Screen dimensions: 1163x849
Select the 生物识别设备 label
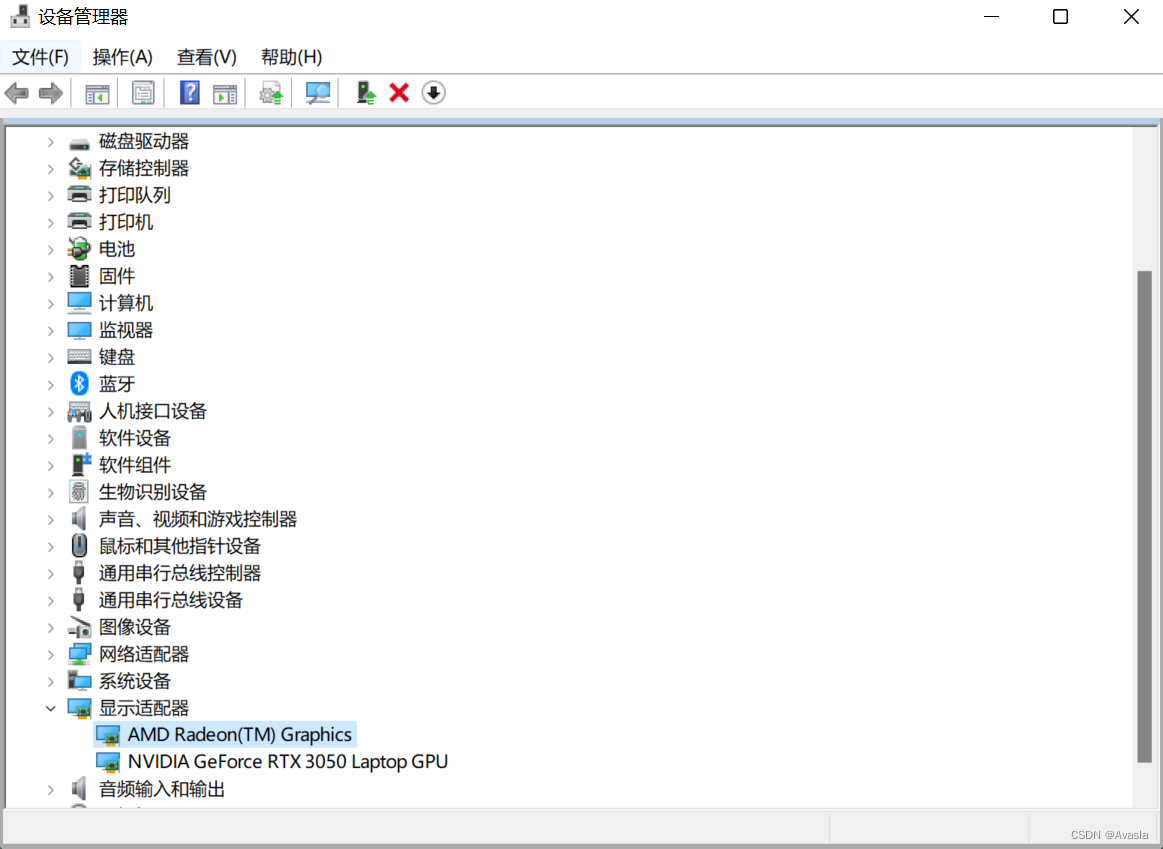tap(153, 492)
